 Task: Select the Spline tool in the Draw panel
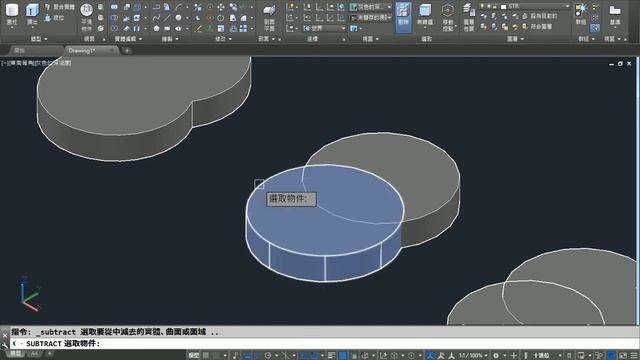click(x=156, y=18)
